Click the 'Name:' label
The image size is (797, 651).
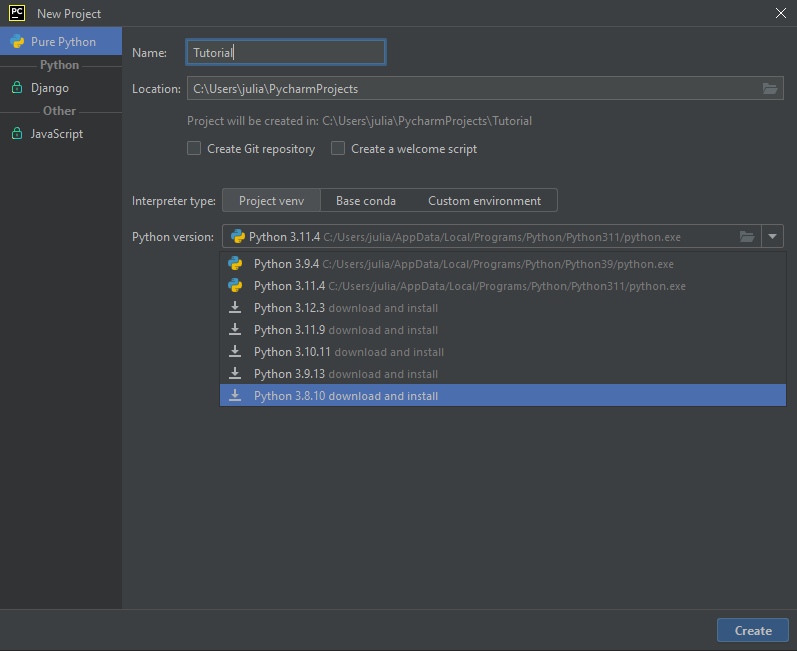point(149,53)
